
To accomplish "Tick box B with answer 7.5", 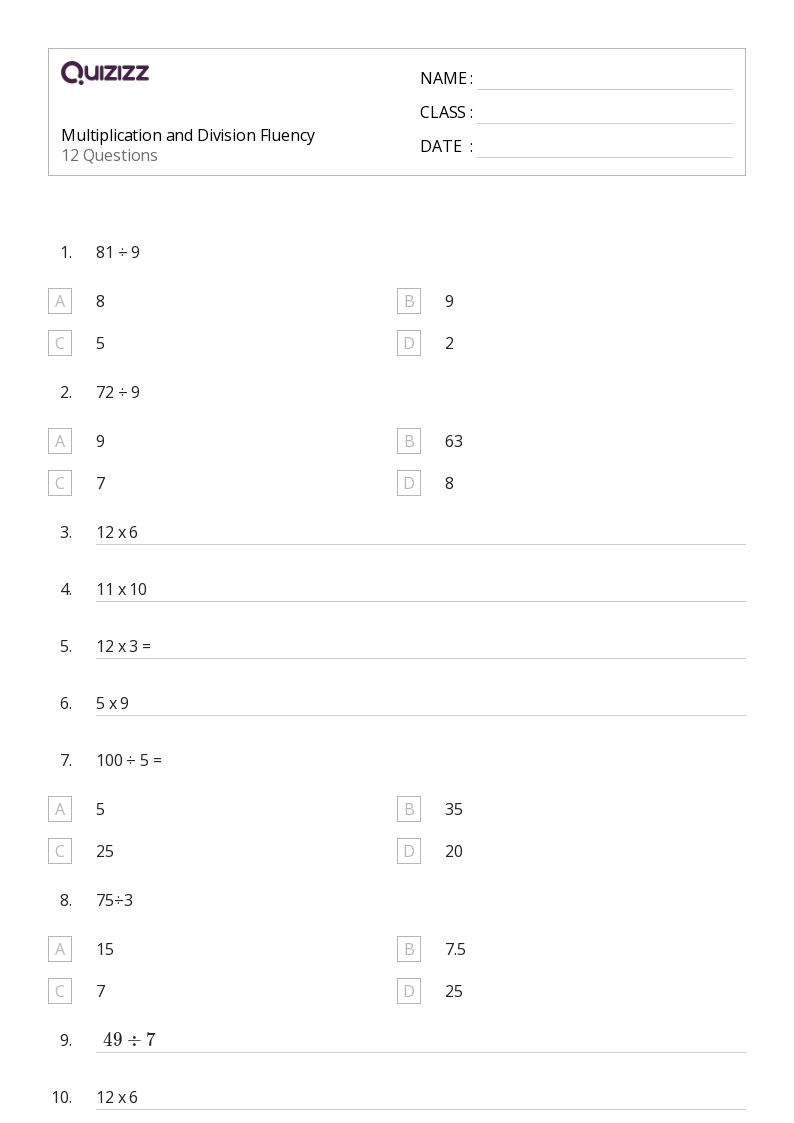I will 409,949.
